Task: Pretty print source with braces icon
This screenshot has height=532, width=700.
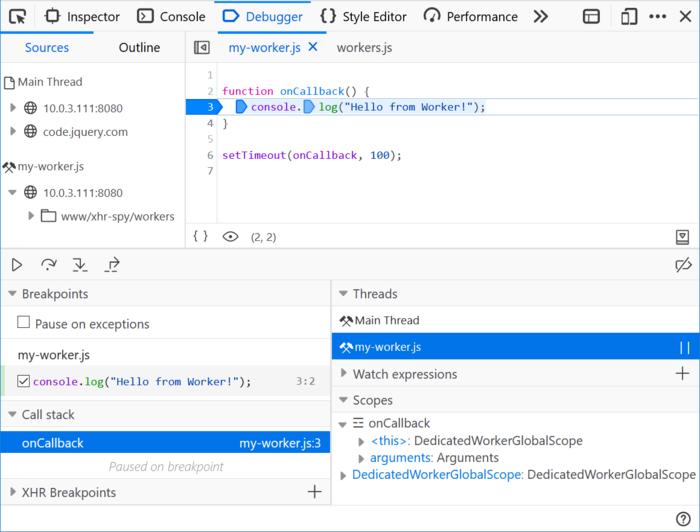Action: click(x=200, y=237)
